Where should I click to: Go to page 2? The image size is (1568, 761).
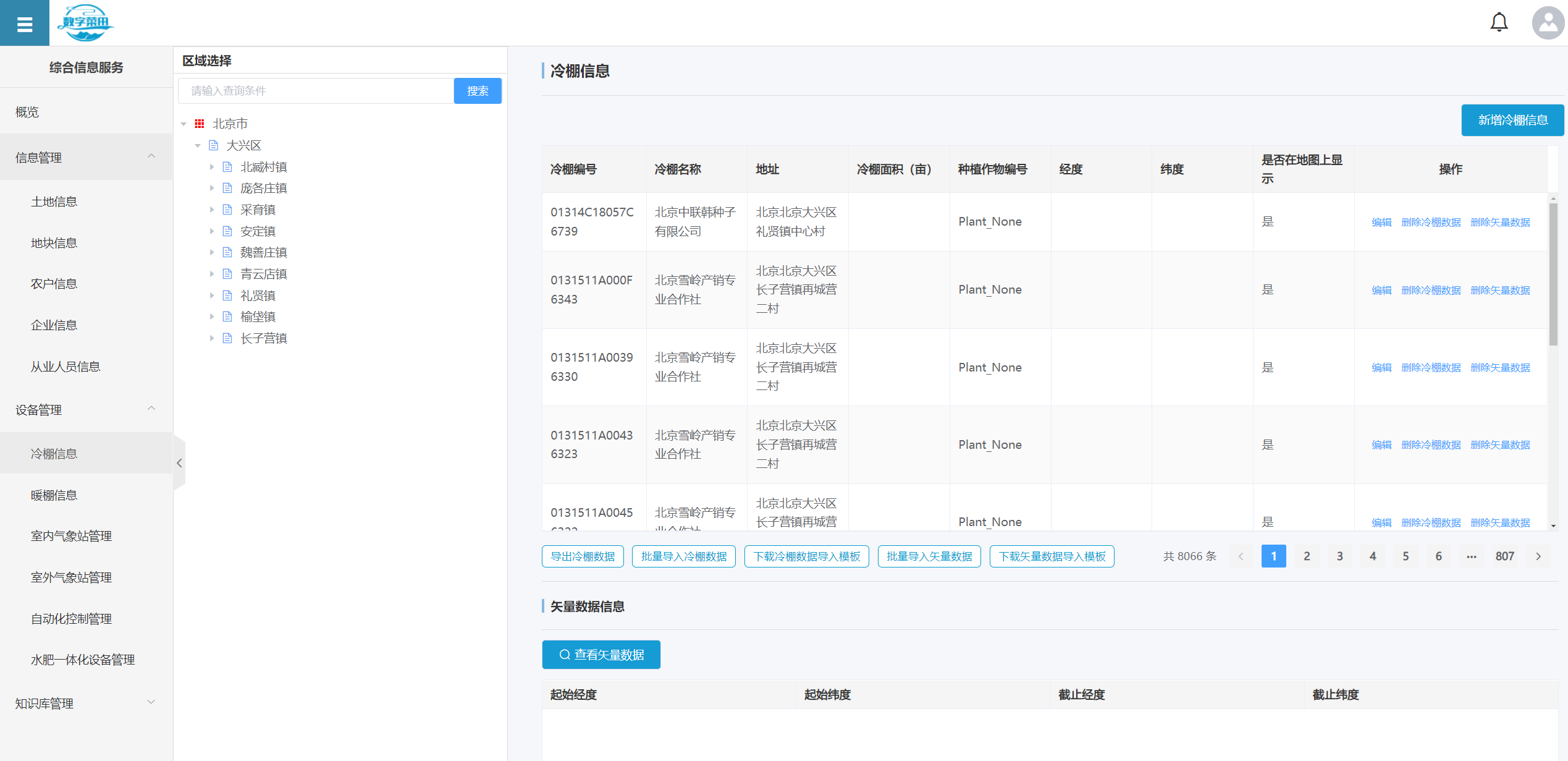pos(1307,556)
